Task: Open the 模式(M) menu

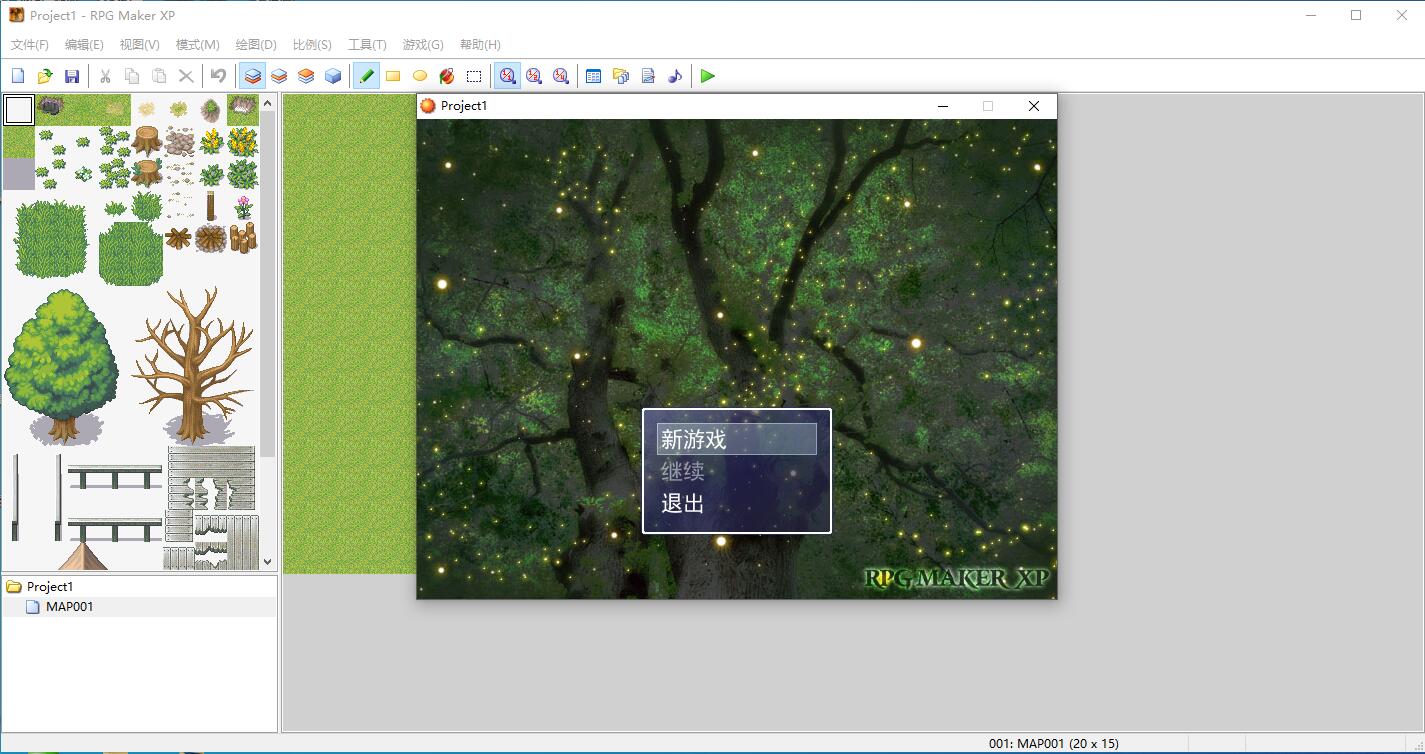Action: (197, 45)
